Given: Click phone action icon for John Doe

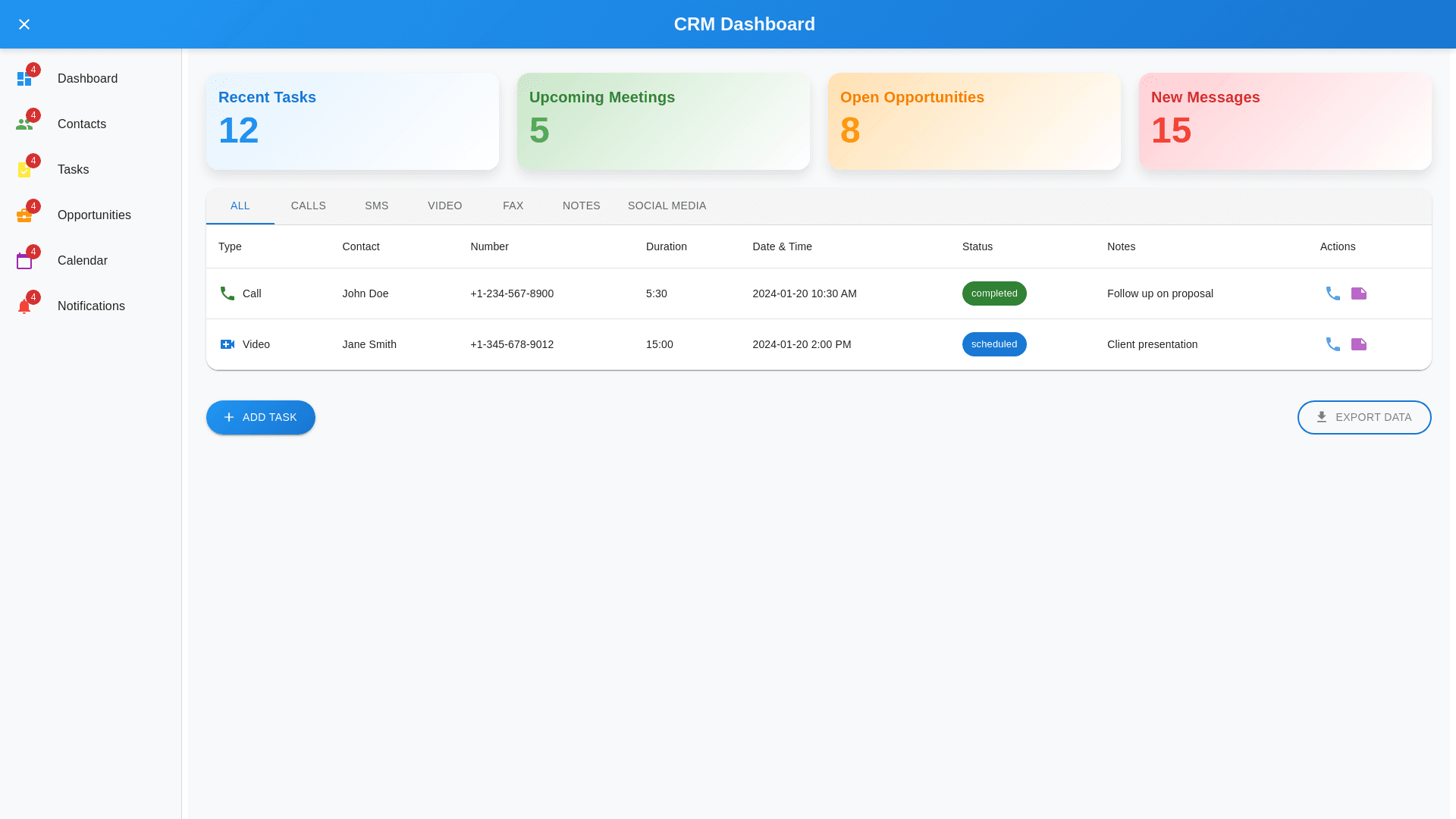Looking at the screenshot, I should click(1333, 293).
